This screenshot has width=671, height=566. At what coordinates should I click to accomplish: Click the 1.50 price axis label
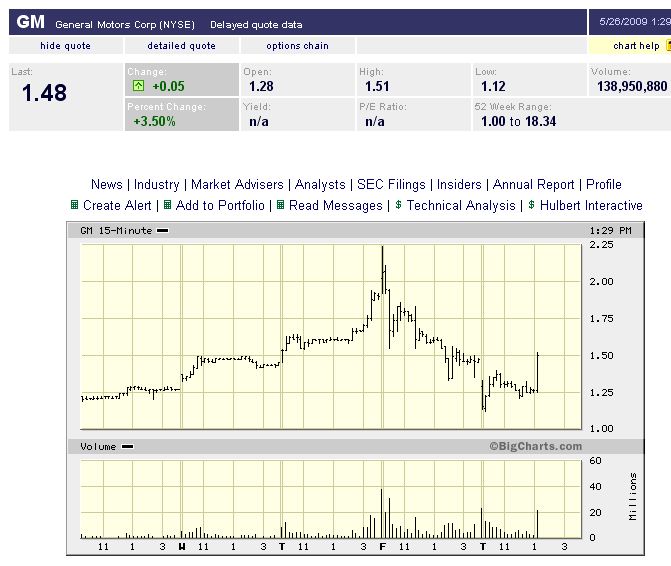click(x=601, y=356)
